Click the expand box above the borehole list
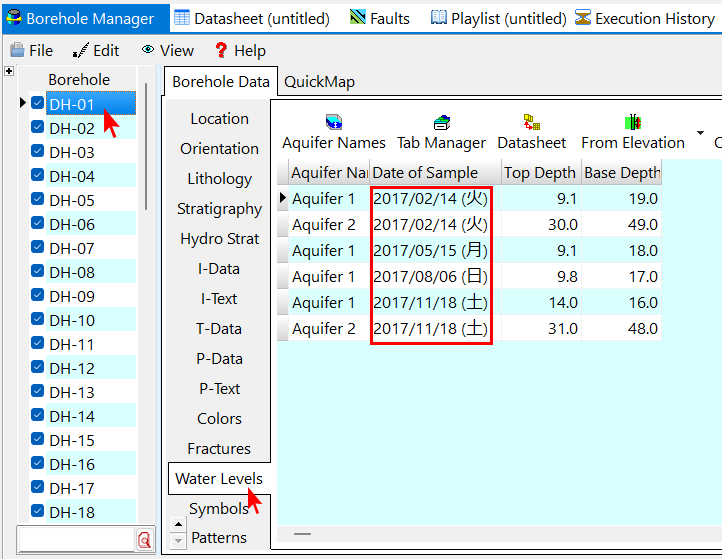Screen dimensions: 722x559 click(x=9, y=71)
